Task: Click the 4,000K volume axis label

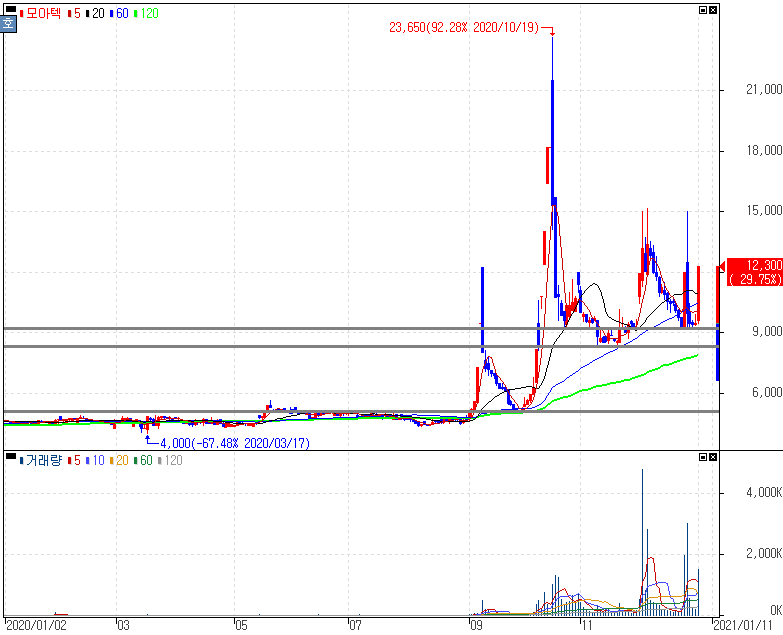Action: [x=764, y=493]
